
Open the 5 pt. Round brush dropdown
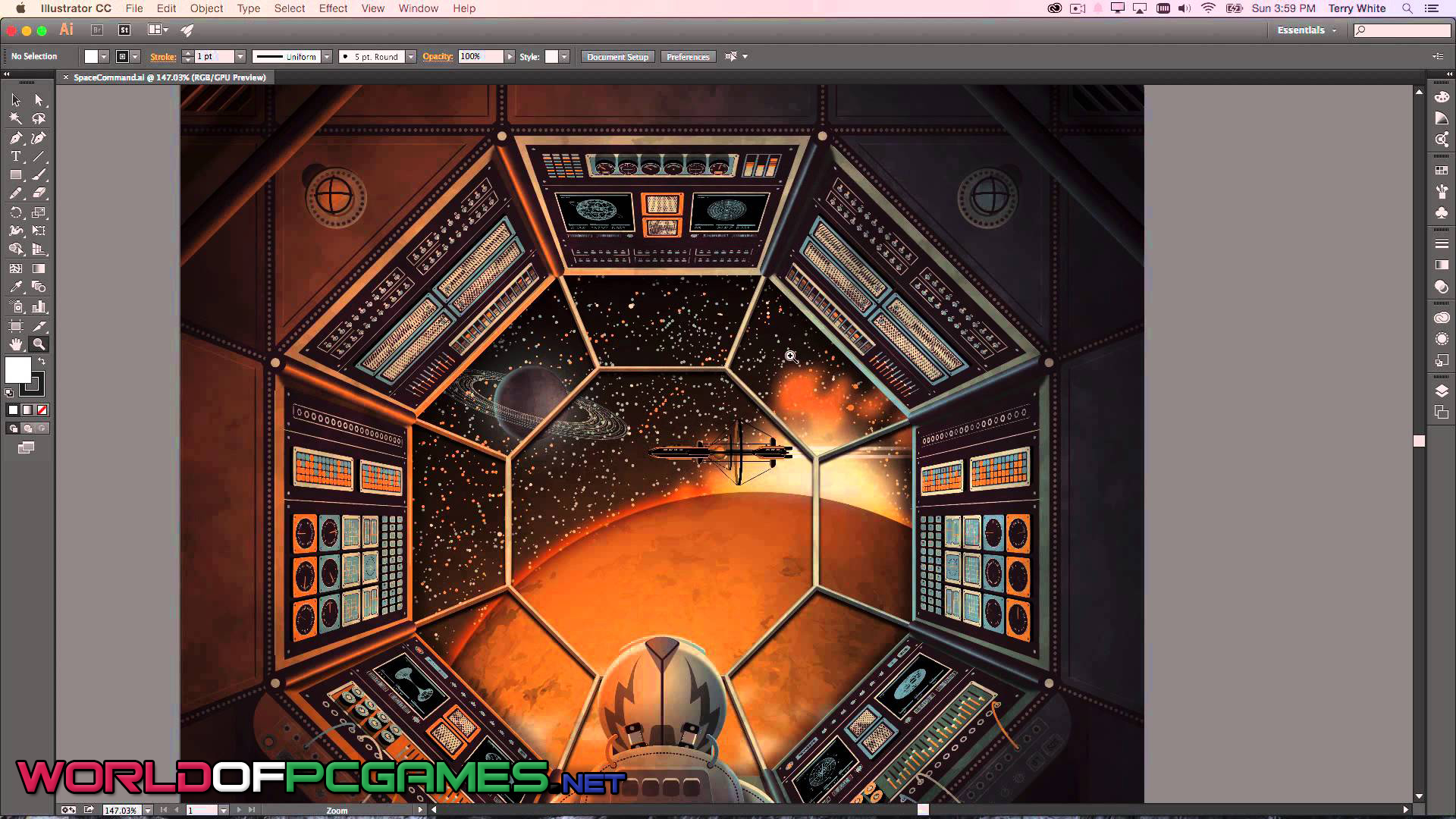[411, 57]
